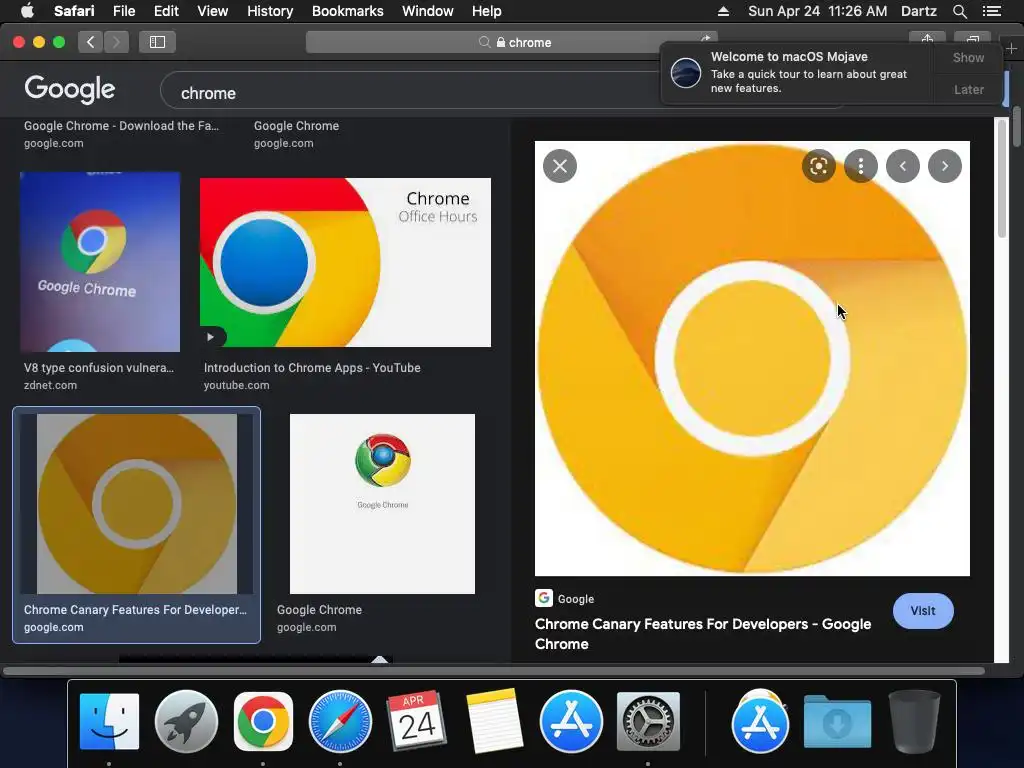Open Notes from the Dock

click(494, 722)
